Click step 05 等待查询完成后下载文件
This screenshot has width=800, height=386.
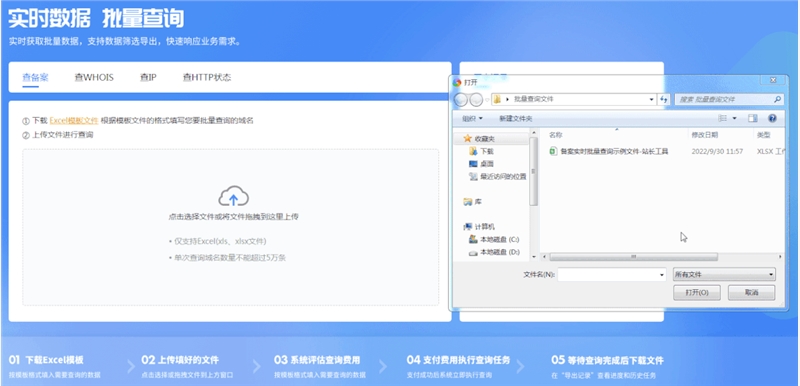click(x=607, y=361)
